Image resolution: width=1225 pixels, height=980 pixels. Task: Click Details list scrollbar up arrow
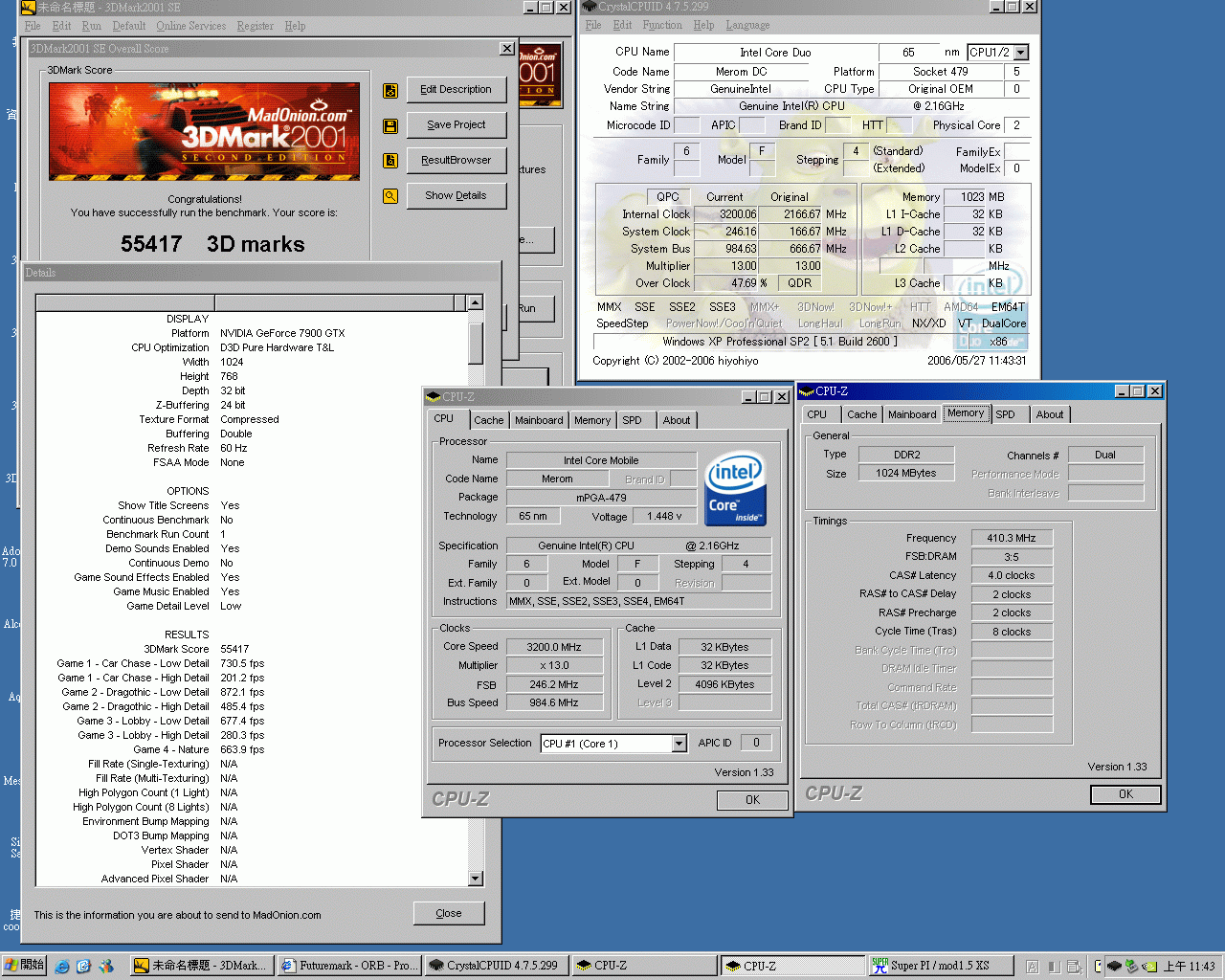[476, 302]
